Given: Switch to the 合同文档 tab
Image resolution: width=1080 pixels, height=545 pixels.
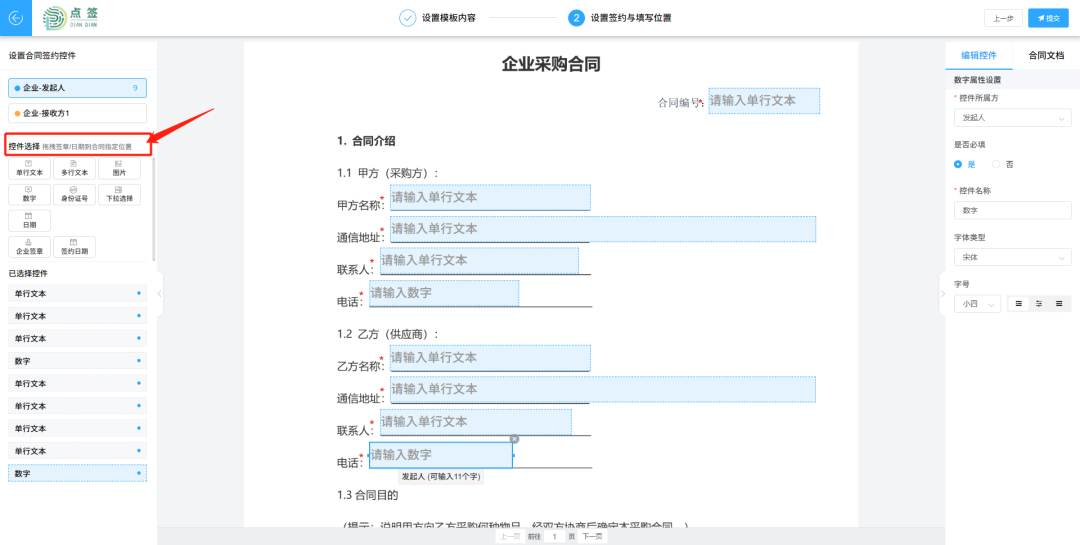Looking at the screenshot, I should pos(1046,55).
